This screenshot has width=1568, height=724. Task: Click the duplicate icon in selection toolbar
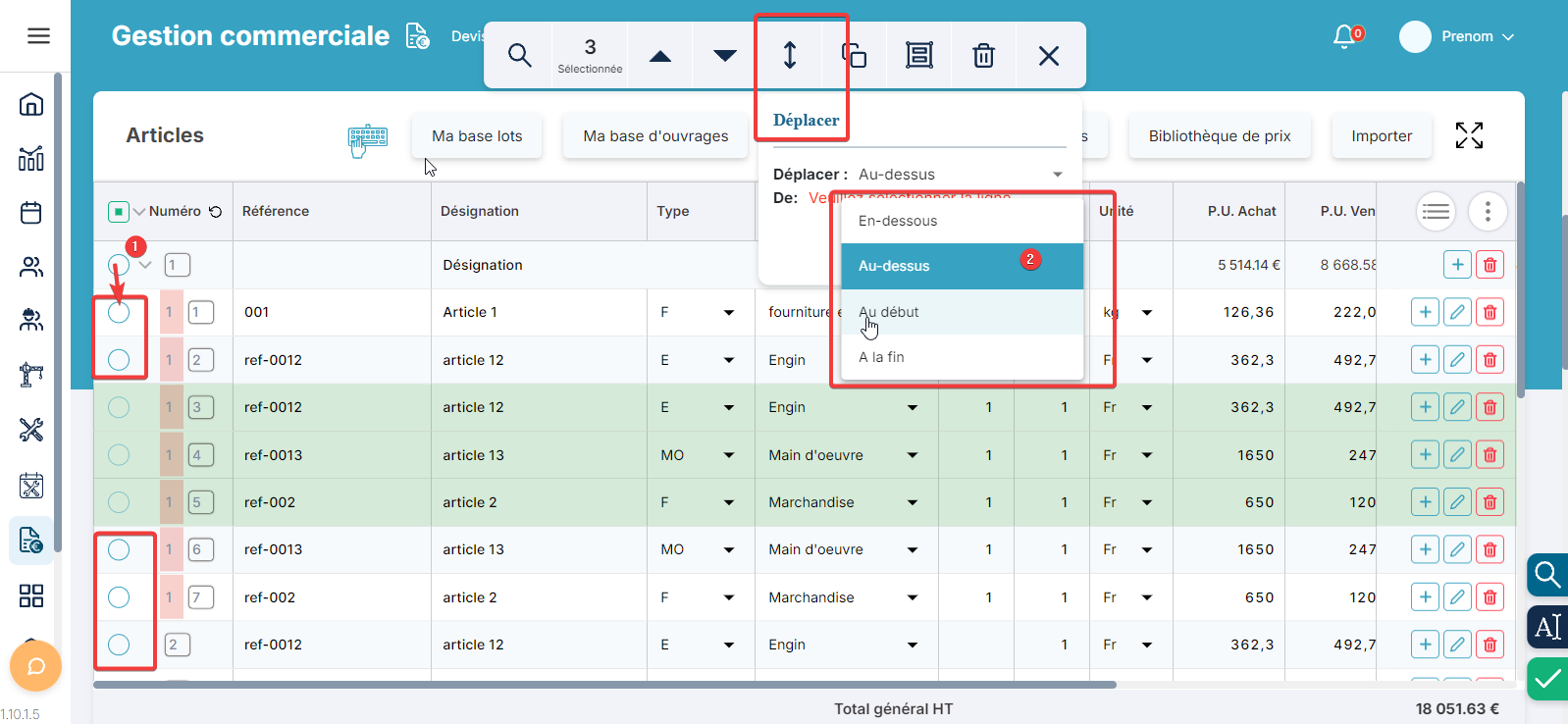pos(854,56)
